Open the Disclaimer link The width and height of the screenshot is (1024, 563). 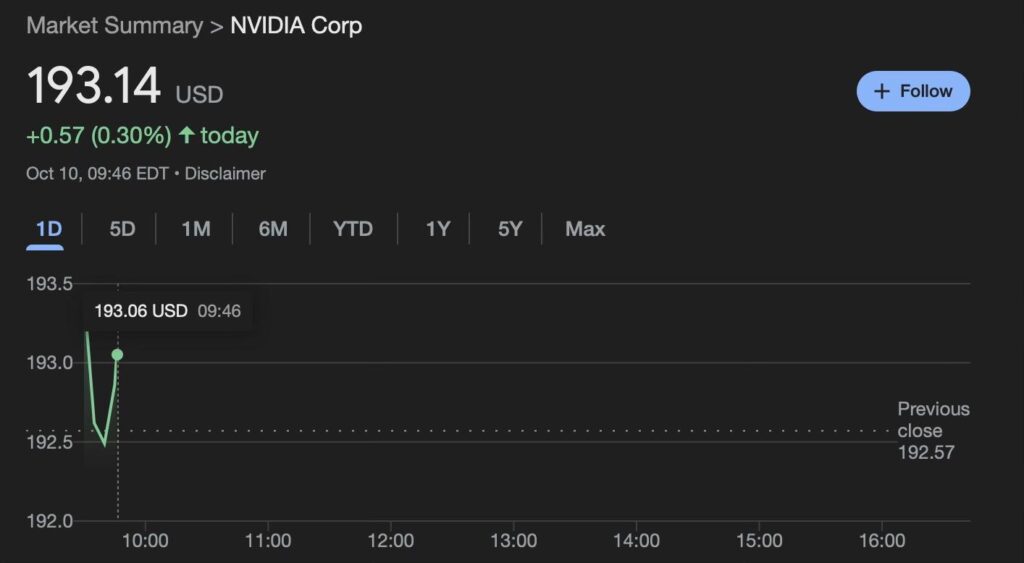225,174
